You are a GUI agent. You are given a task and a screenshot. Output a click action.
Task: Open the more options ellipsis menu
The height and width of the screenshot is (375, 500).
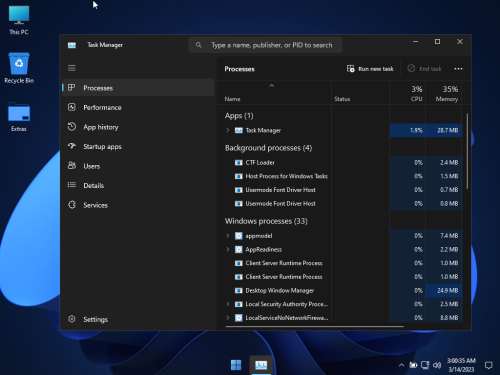point(458,69)
